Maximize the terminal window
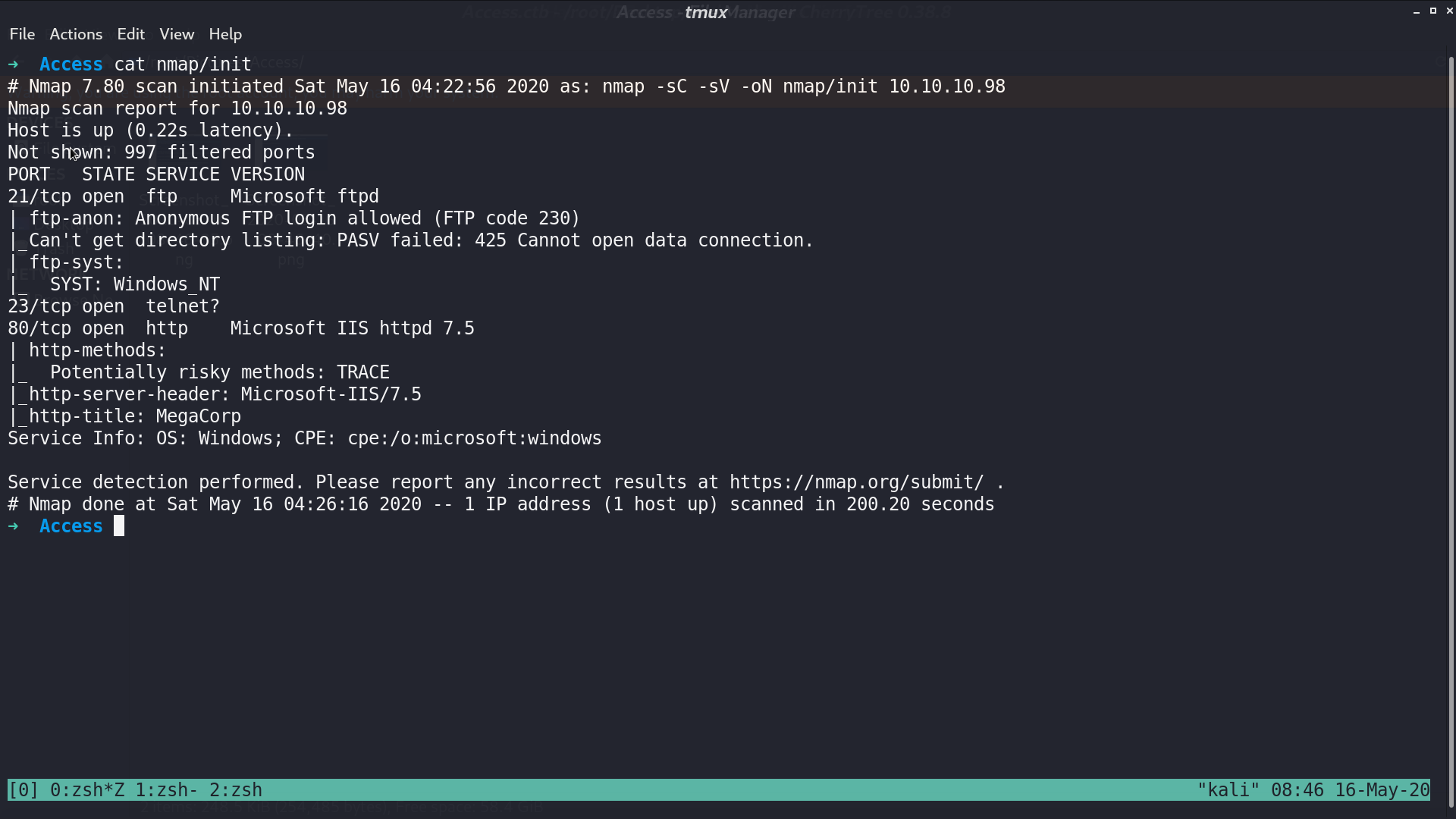The image size is (1456, 819). 1433,11
